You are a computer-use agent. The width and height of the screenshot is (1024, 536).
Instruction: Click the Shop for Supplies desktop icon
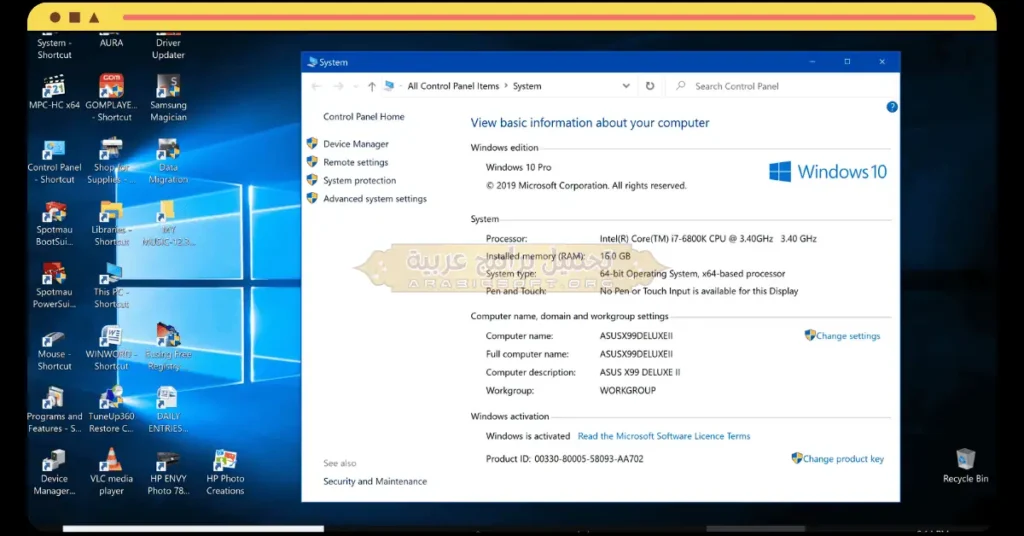(x=111, y=161)
